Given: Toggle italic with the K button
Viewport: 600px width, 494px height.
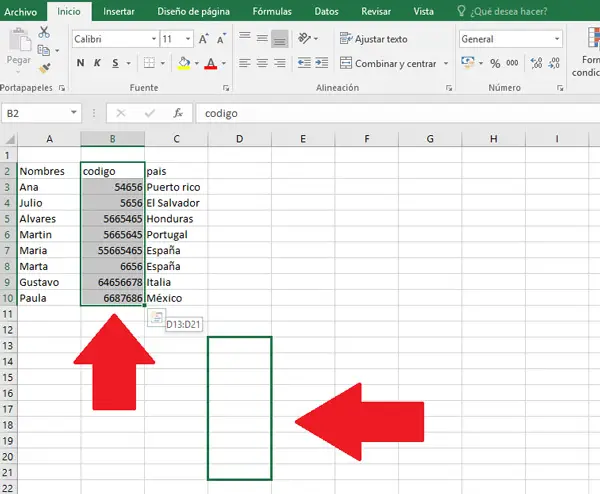Looking at the screenshot, I should pos(97,63).
